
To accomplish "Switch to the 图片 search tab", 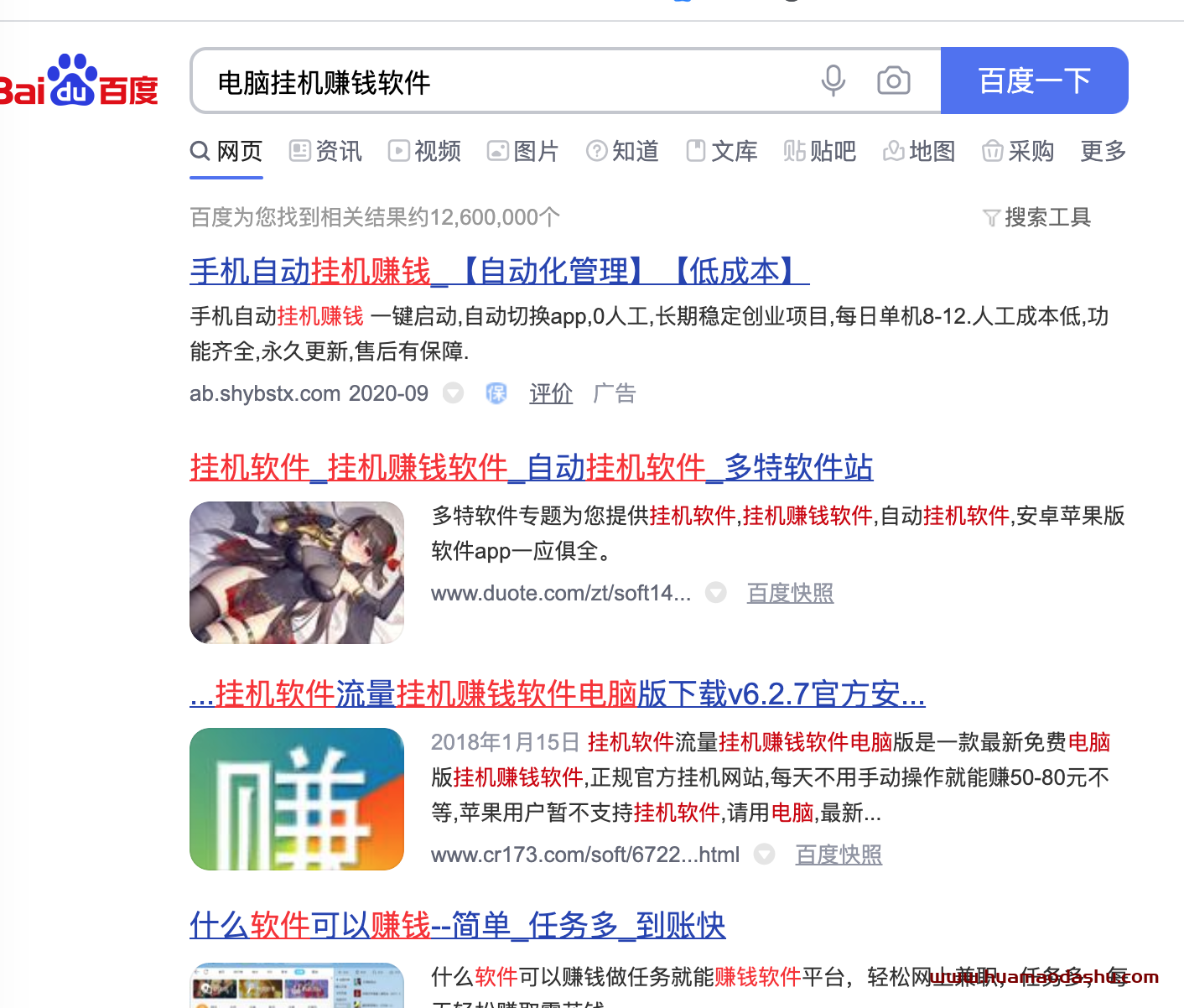I will click(523, 151).
